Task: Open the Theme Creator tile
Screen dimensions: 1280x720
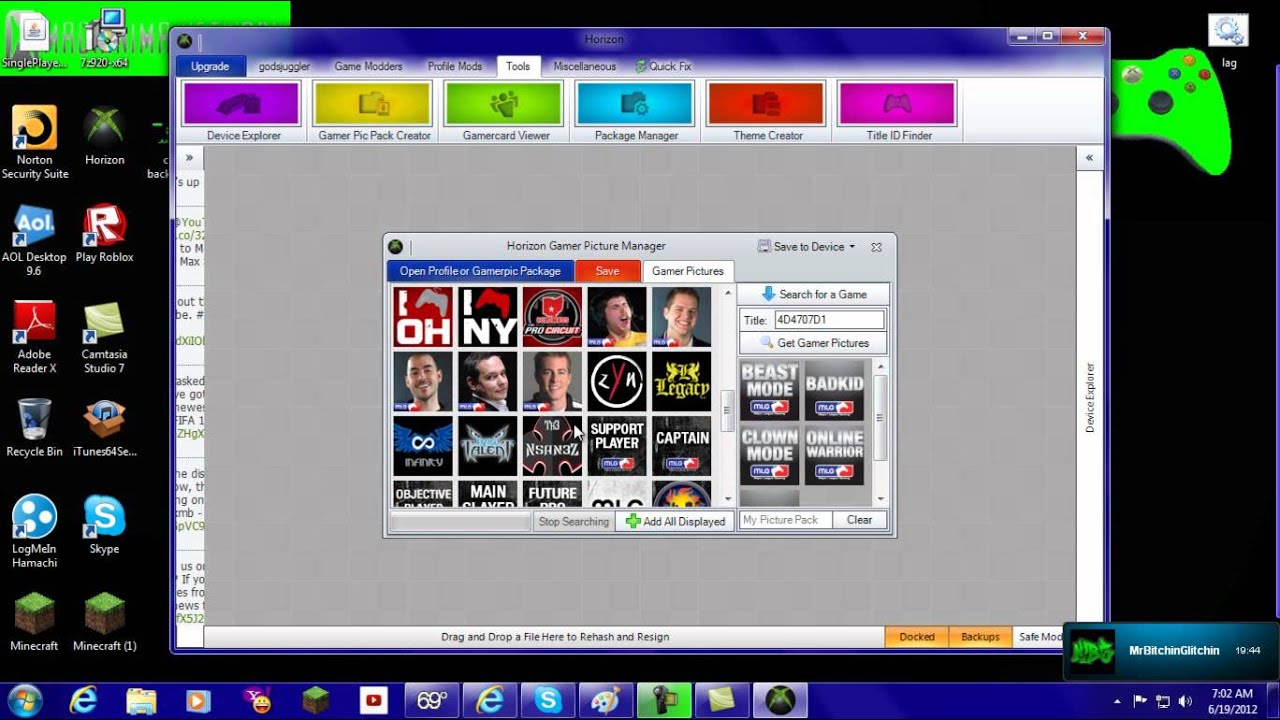Action: [767, 111]
